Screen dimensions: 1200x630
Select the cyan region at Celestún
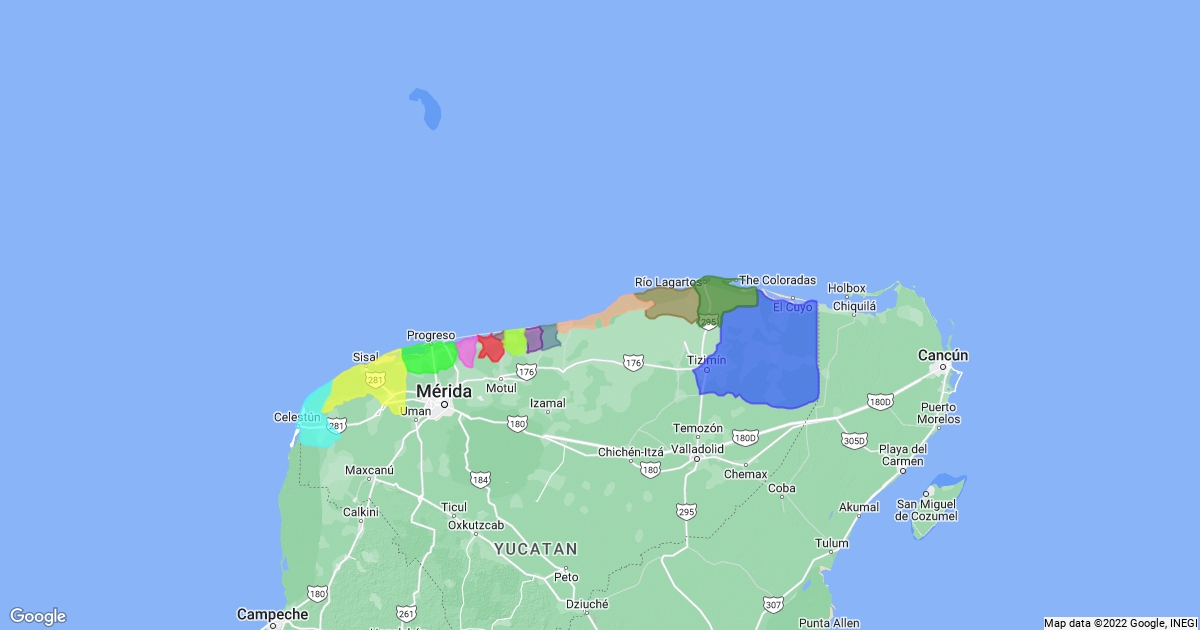[318, 420]
